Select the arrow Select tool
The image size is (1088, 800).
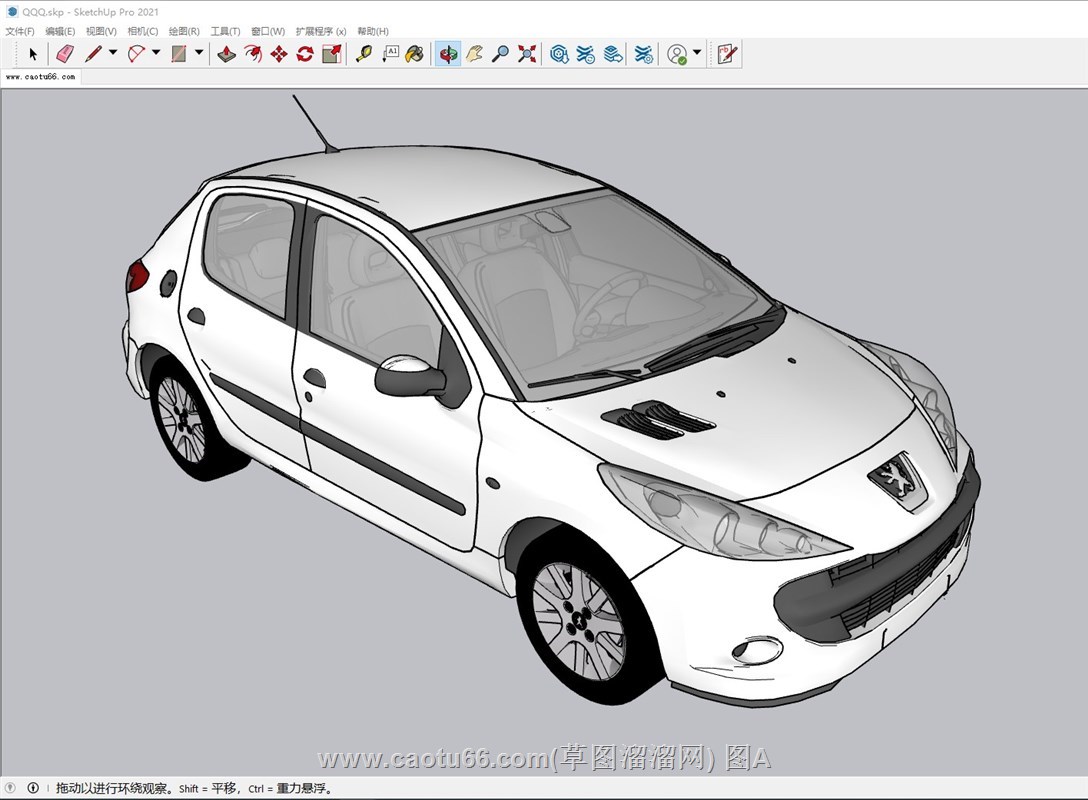(x=32, y=54)
